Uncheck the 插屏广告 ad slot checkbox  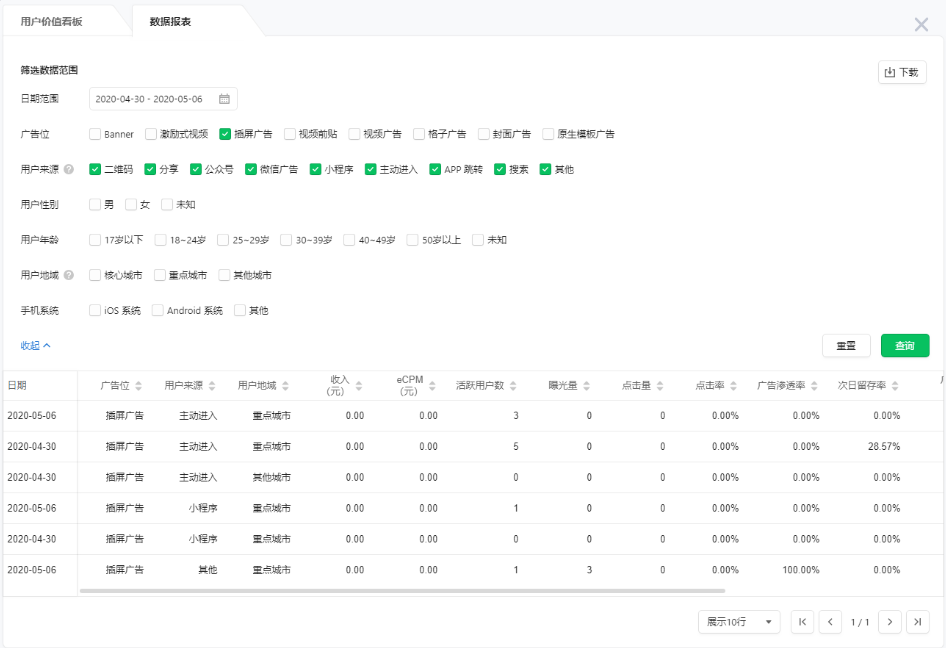pos(226,133)
